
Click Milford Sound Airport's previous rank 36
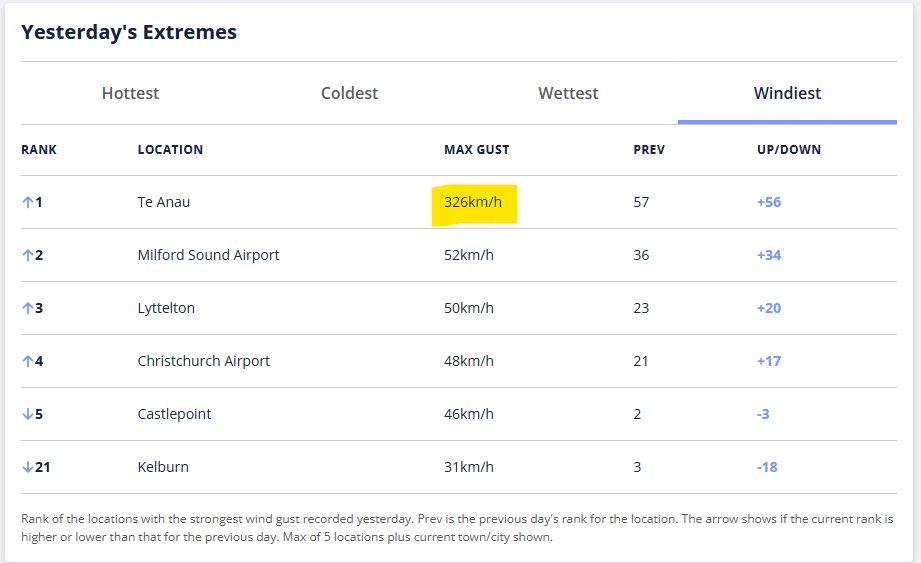641,255
